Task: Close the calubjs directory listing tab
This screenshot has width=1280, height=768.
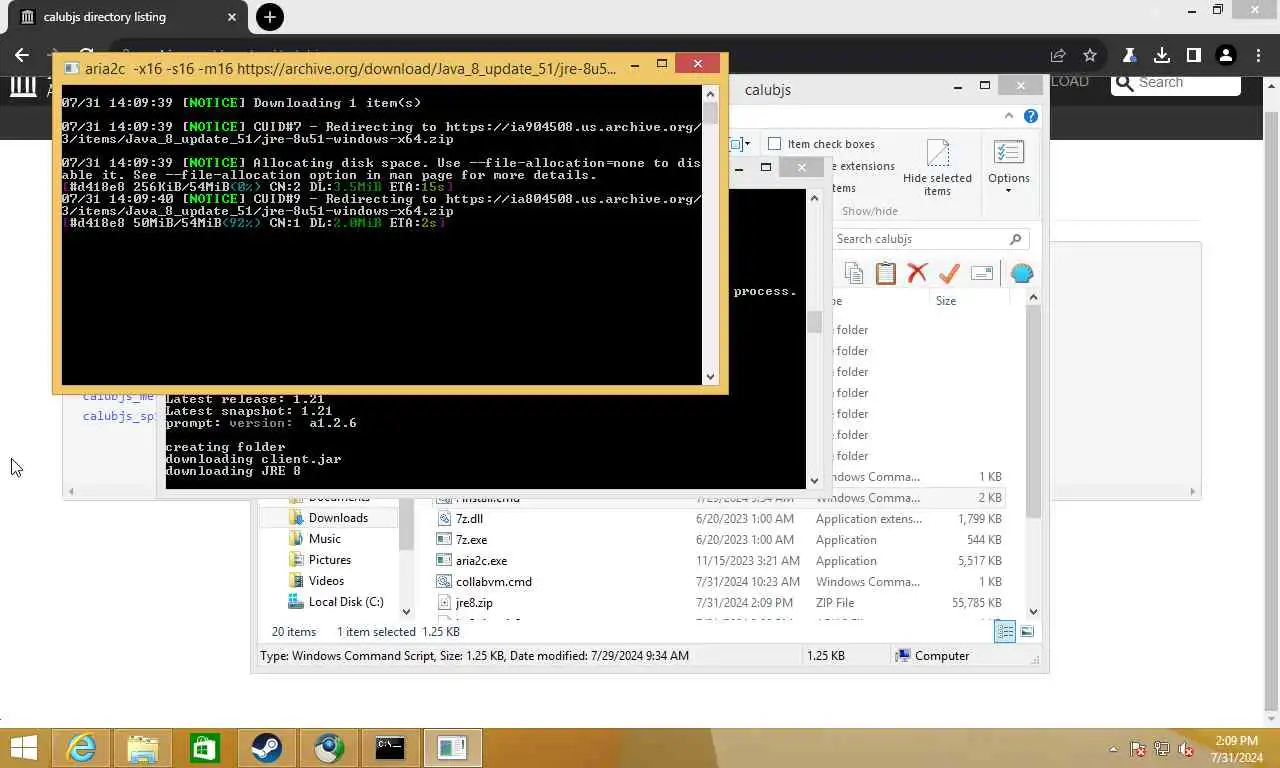Action: [232, 17]
